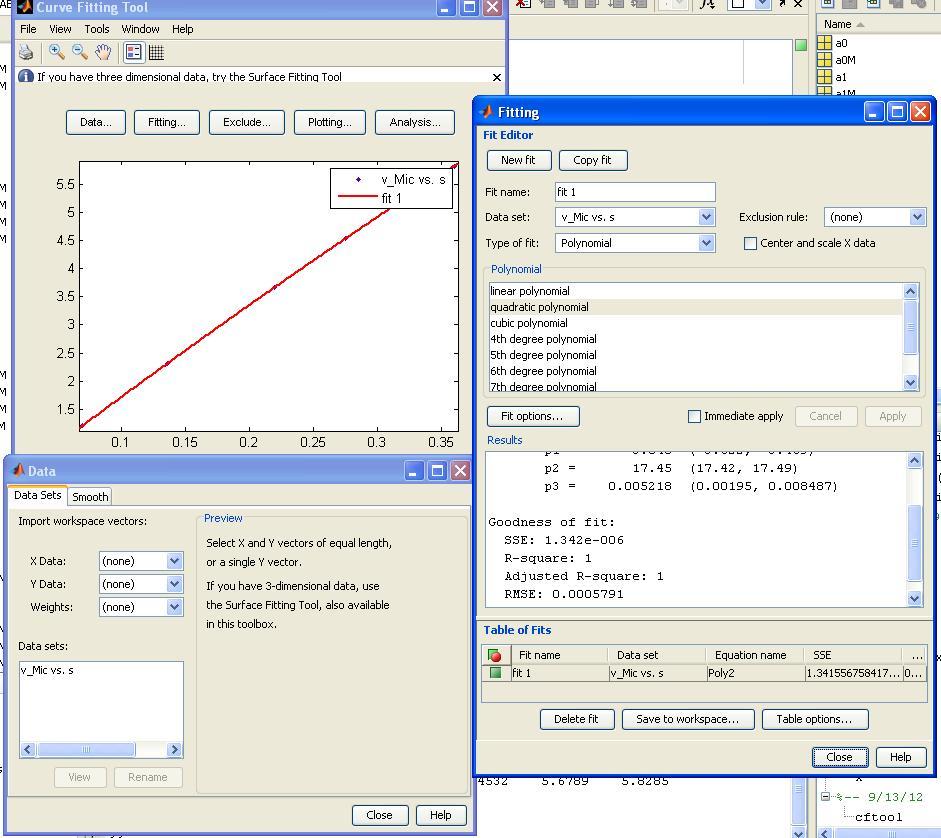Click Close button in Data window

click(x=379, y=815)
